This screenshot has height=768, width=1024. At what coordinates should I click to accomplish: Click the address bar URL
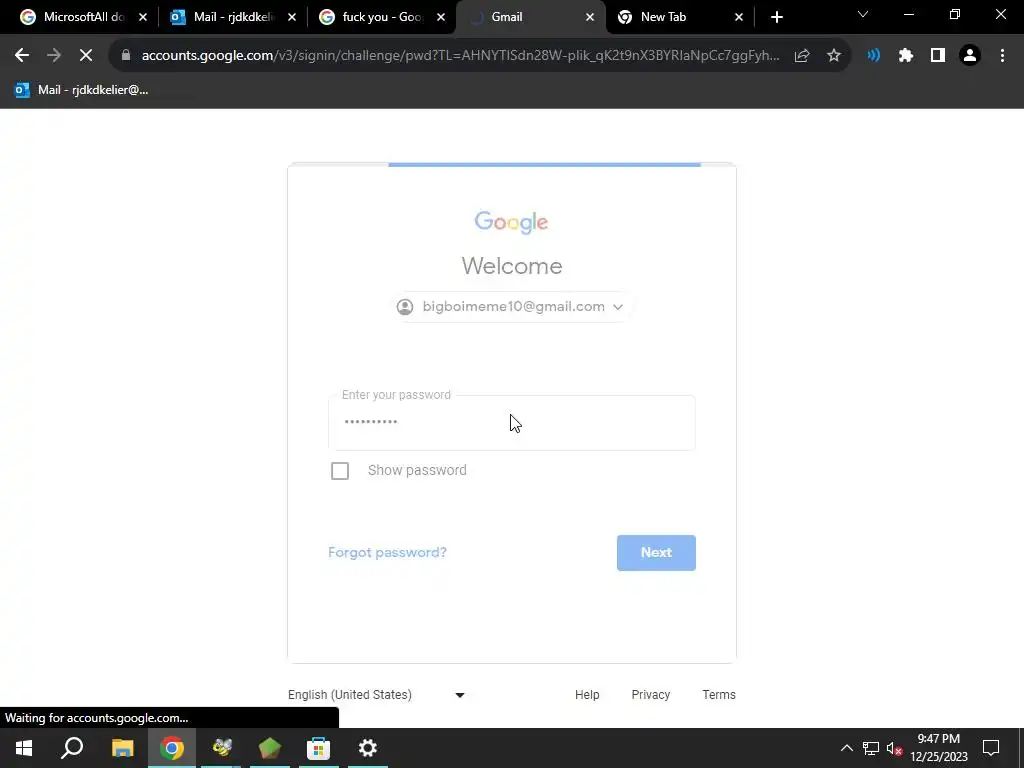pos(460,56)
